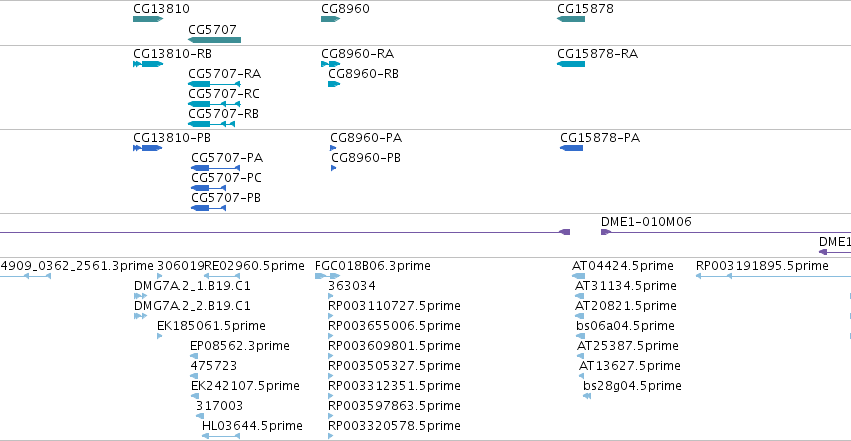Select the CG8960 gene arrow
Image resolution: width=851 pixels, height=441 pixels.
pyautogui.click(x=331, y=19)
